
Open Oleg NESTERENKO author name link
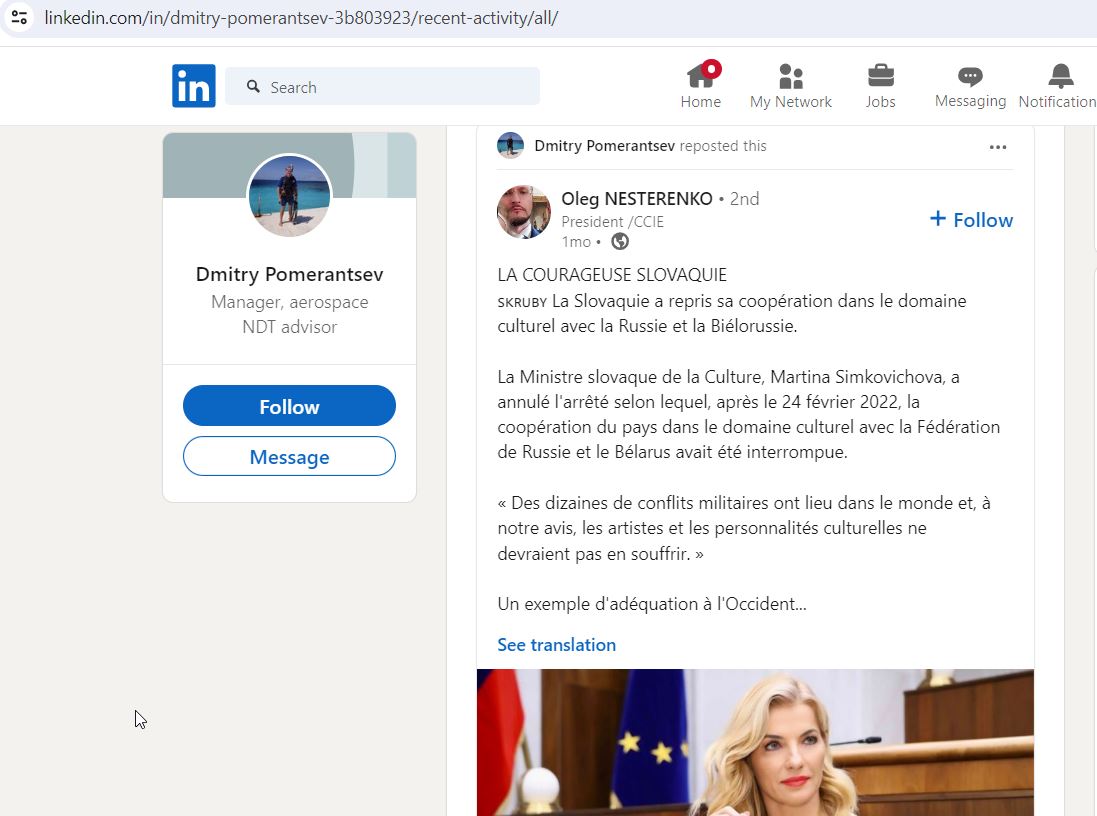[x=637, y=199]
